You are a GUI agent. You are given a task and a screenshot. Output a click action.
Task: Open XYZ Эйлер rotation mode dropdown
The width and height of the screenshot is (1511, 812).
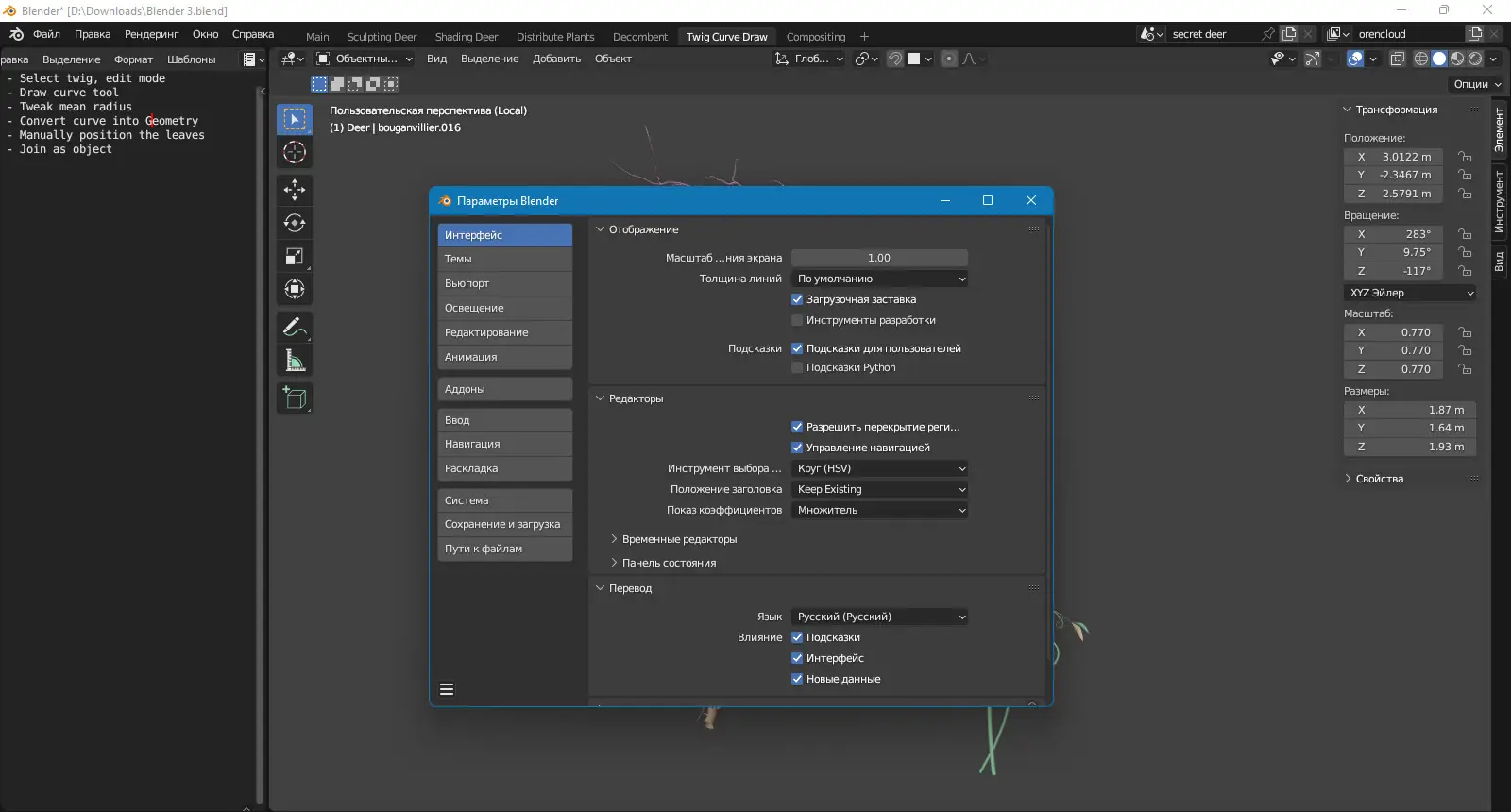coord(1410,293)
